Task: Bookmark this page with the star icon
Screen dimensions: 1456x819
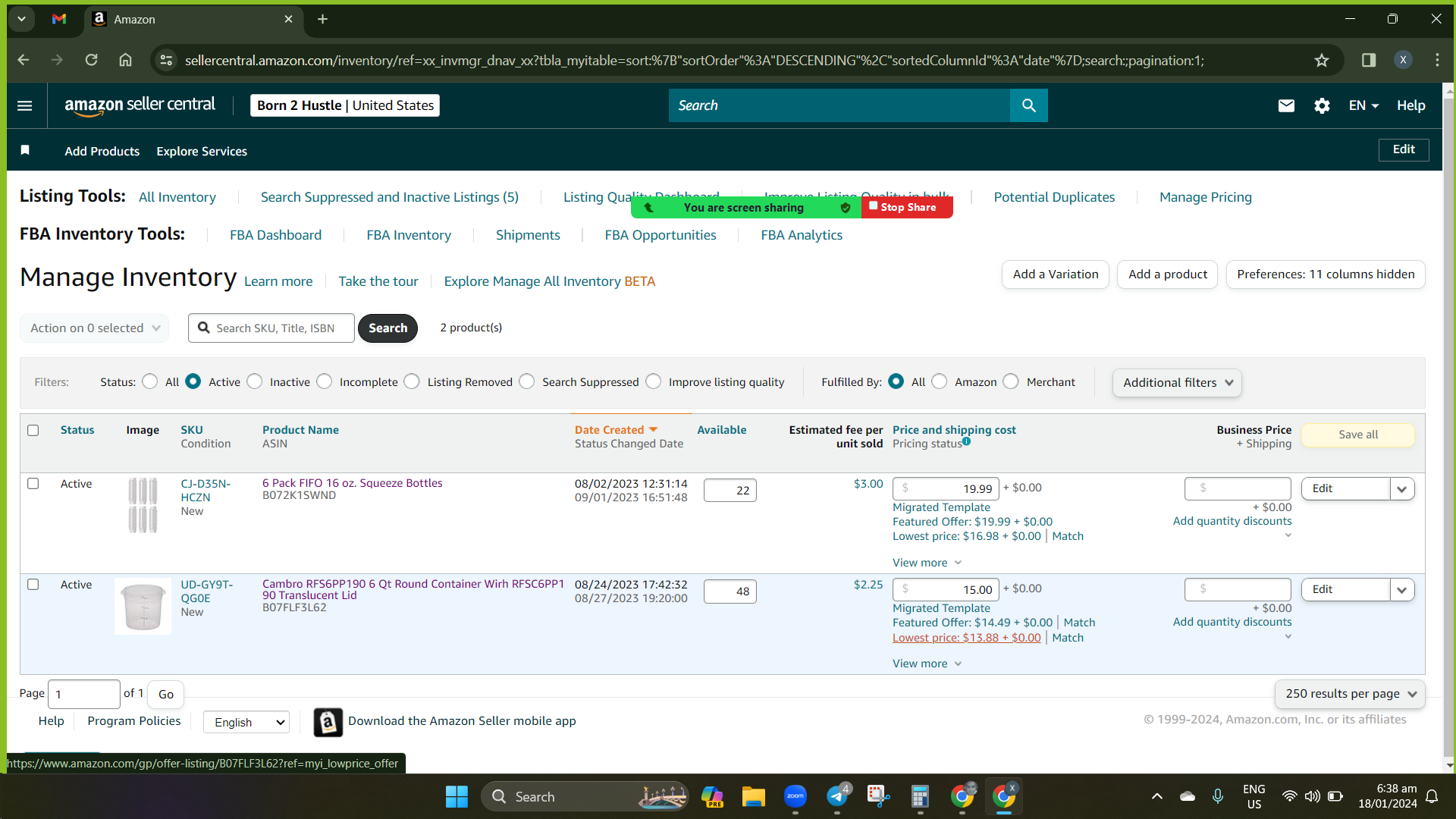Action: (1322, 60)
